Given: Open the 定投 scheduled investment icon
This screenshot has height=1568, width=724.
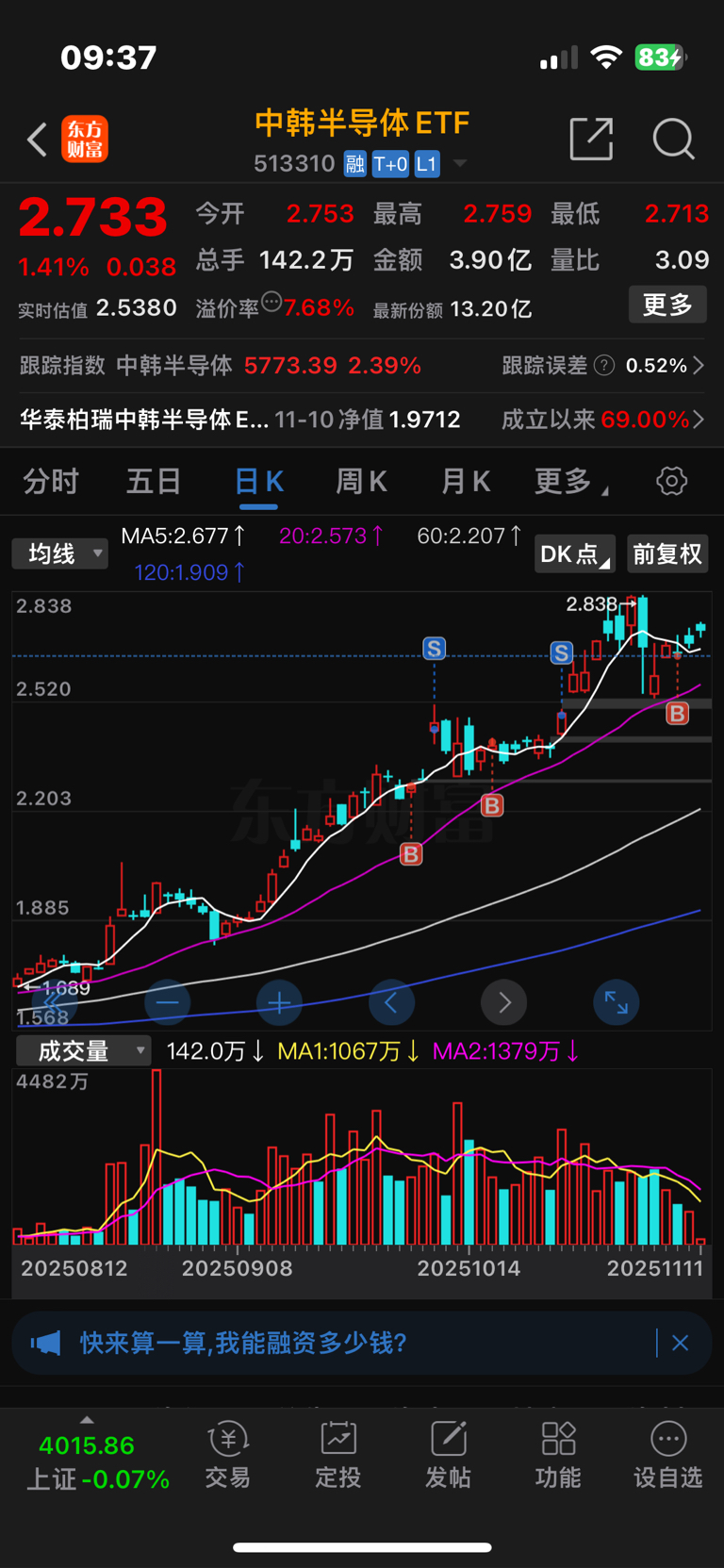Looking at the screenshot, I should 338,1457.
